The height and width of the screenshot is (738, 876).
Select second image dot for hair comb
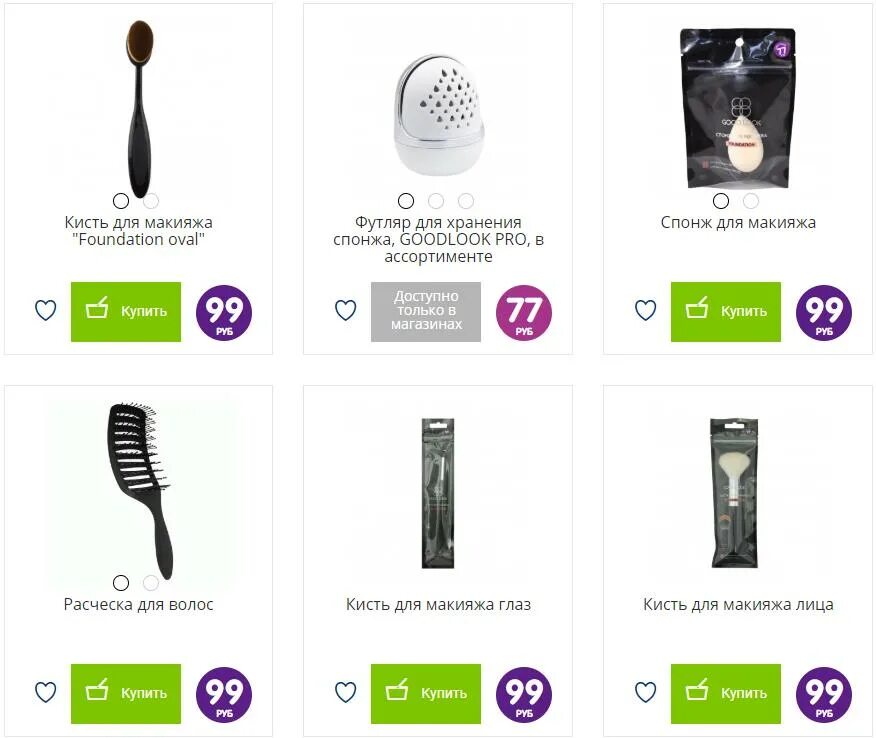(151, 583)
